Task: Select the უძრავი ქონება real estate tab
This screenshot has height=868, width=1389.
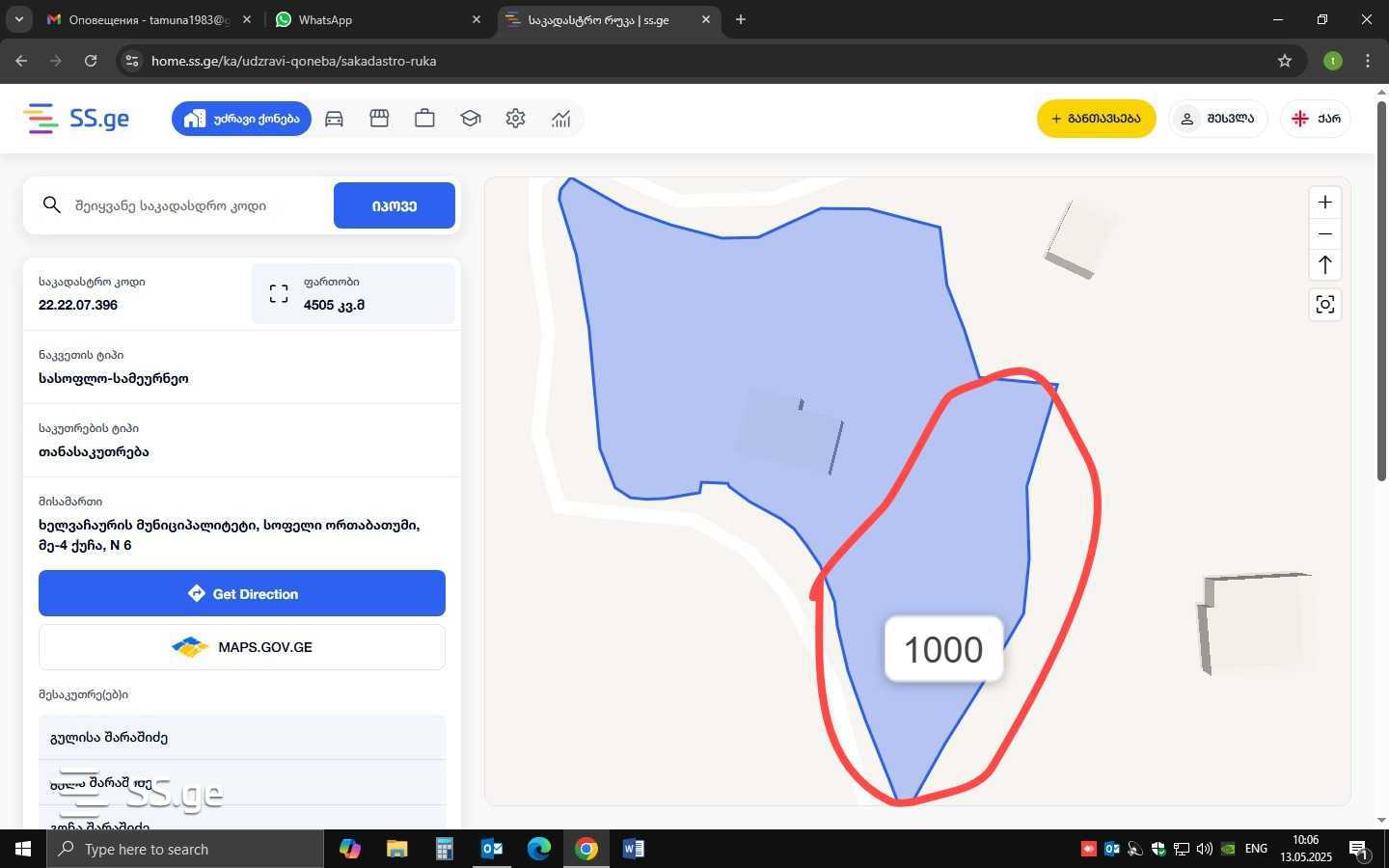Action: click(241, 119)
